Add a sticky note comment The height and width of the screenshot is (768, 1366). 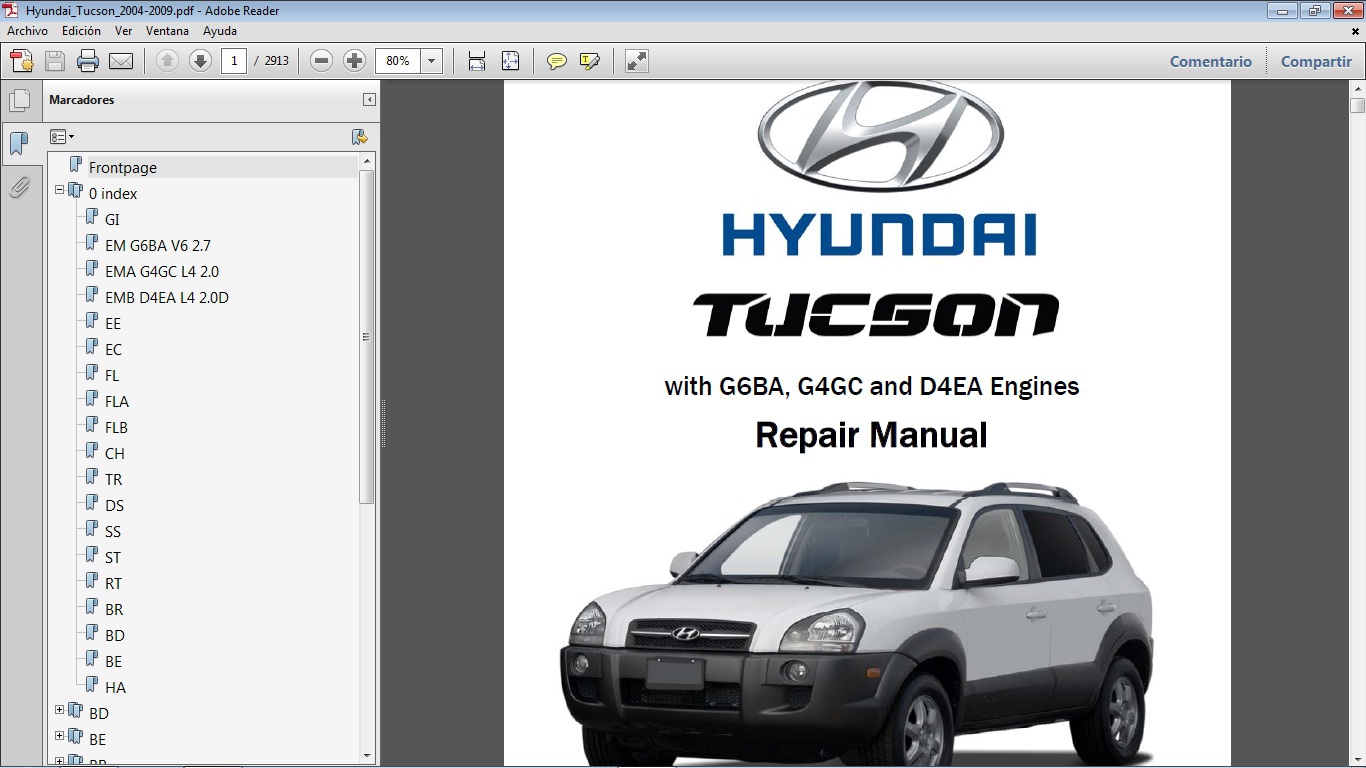point(556,61)
